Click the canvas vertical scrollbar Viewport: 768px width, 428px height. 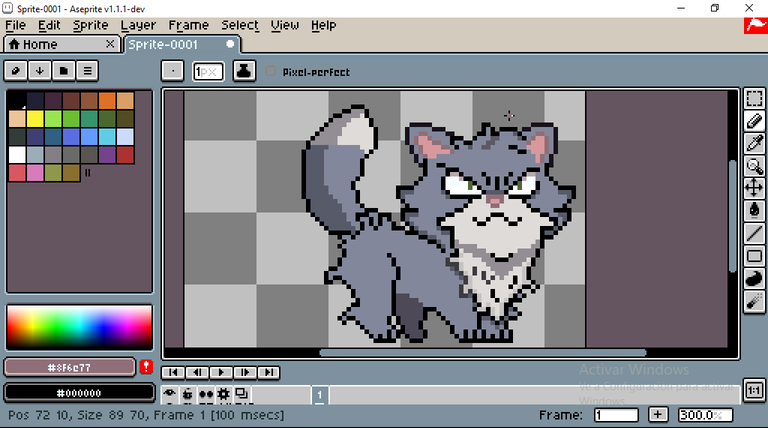pos(732,215)
